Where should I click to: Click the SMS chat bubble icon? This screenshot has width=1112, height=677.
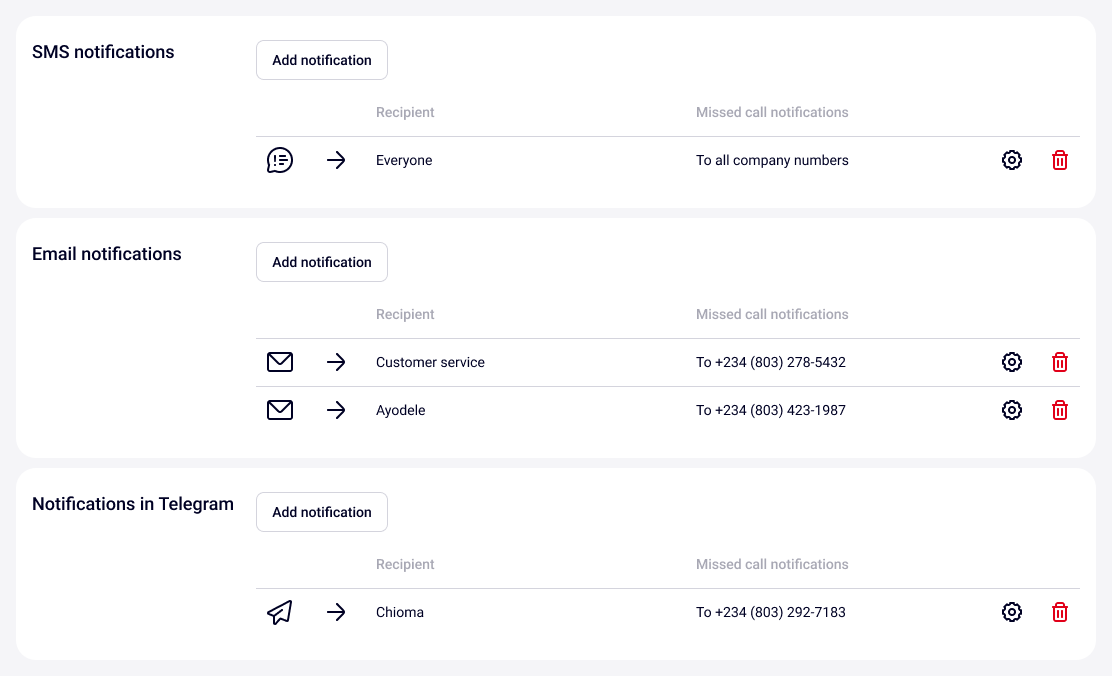tap(280, 160)
